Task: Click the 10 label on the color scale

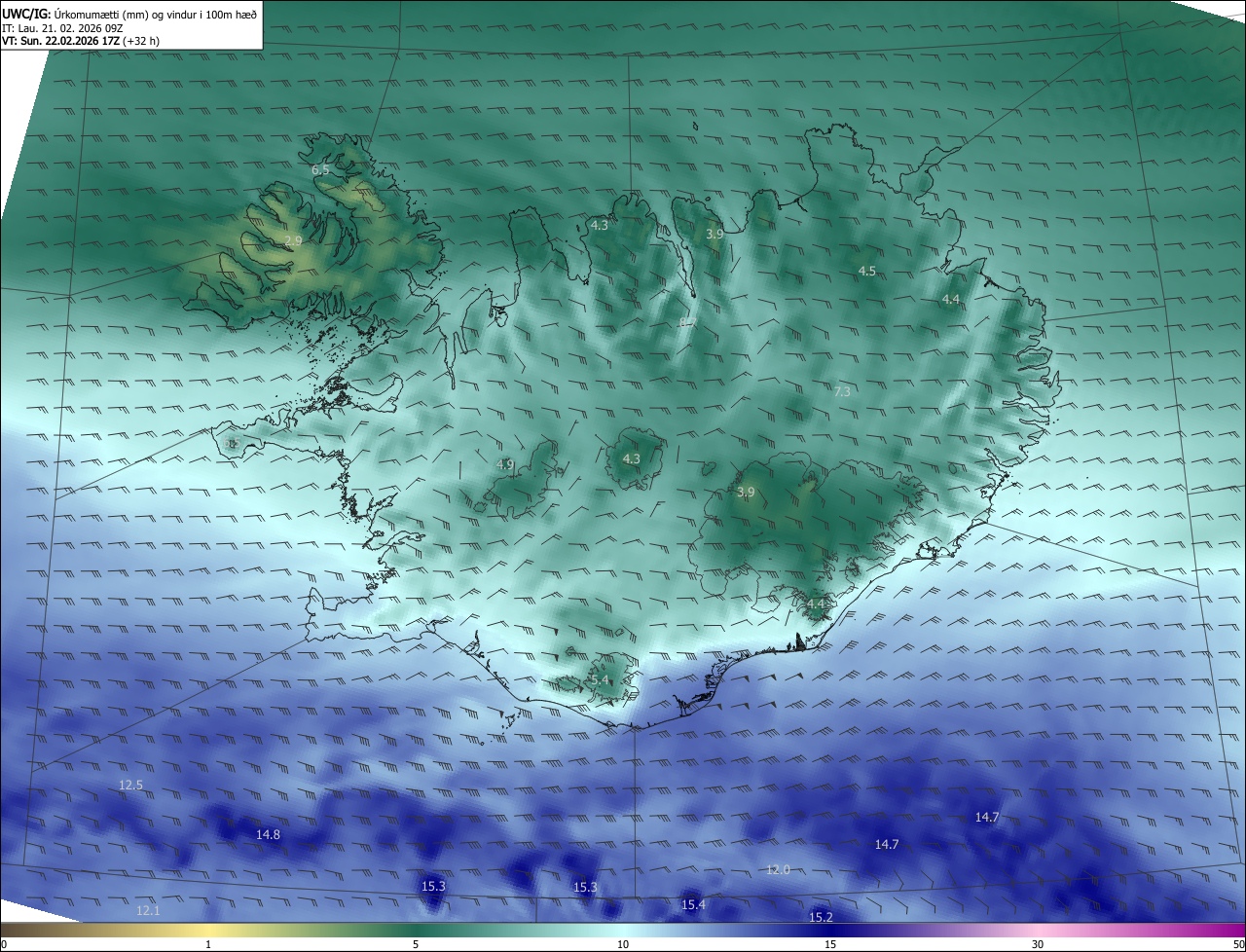Action: [x=623, y=944]
